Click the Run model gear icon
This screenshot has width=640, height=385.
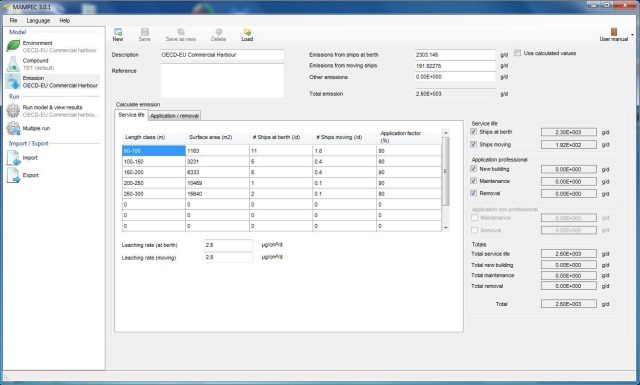click(13, 111)
